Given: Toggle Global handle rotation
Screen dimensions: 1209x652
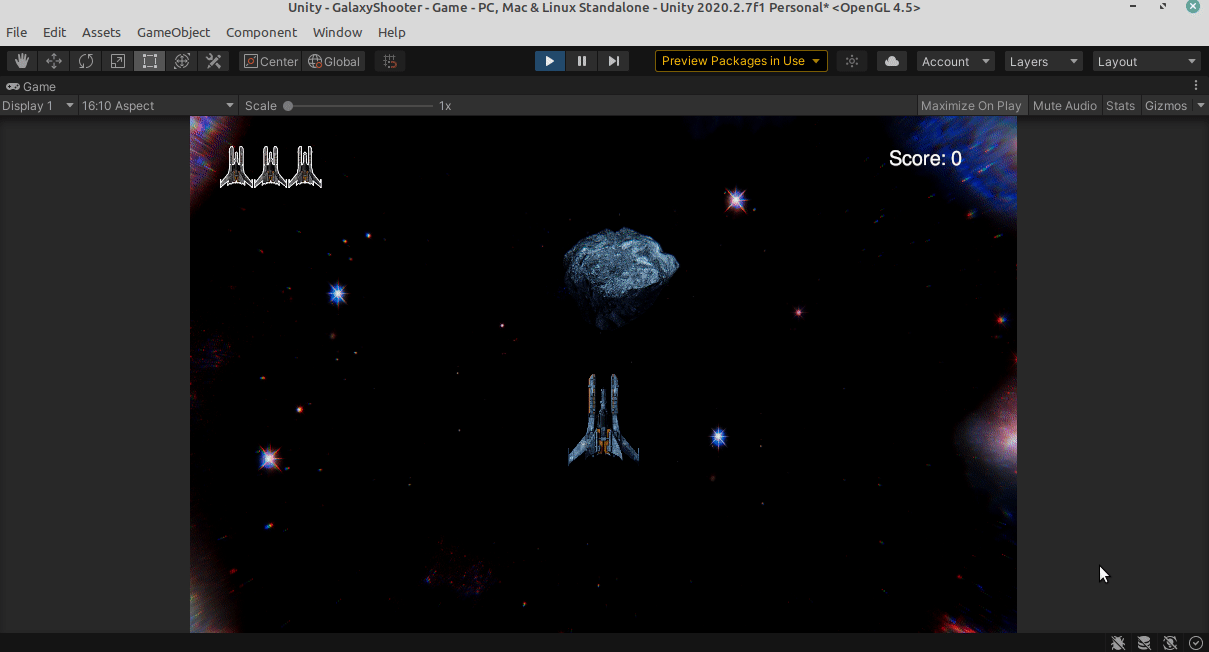Looking at the screenshot, I should point(334,61).
